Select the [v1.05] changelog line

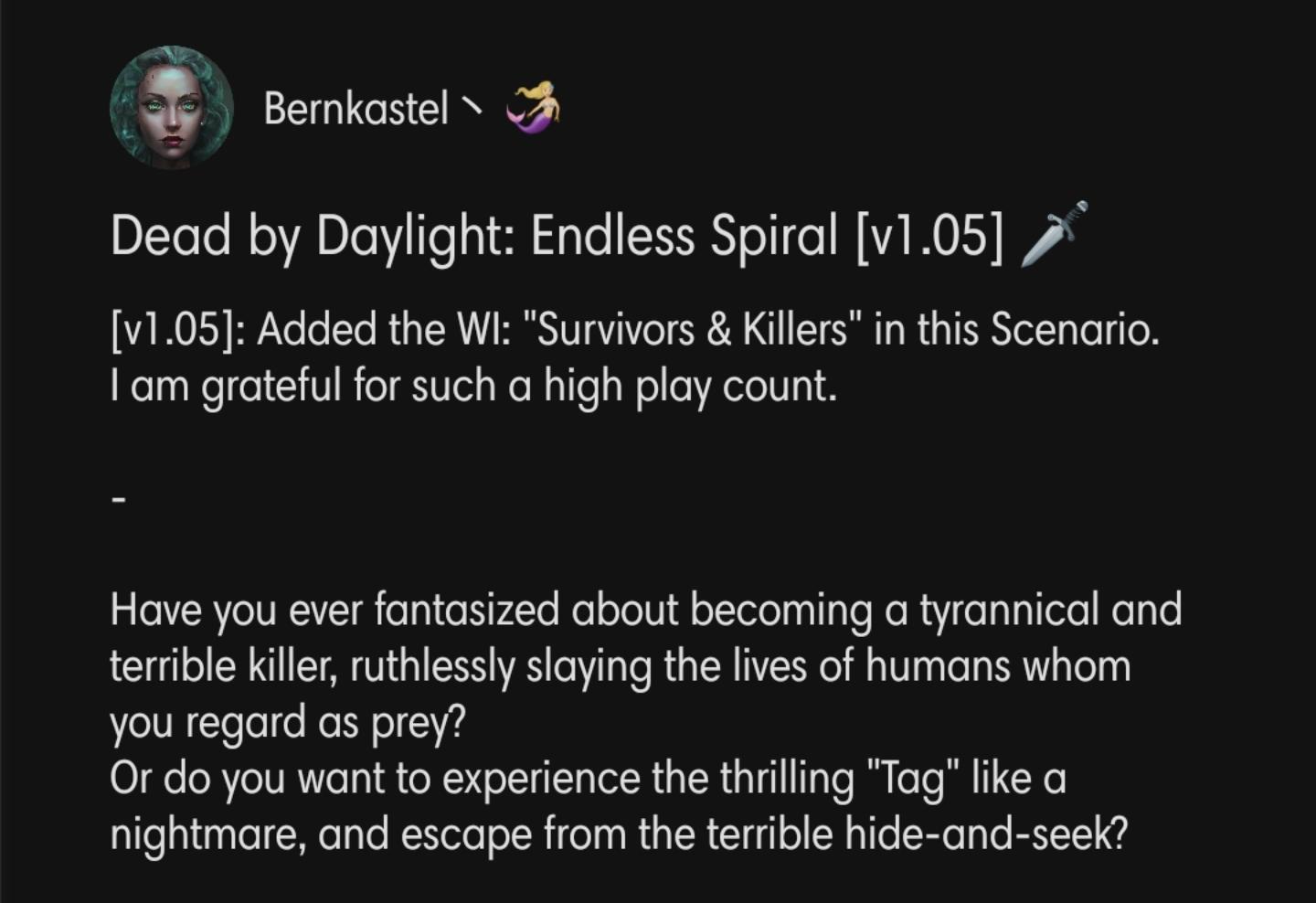tap(634, 330)
